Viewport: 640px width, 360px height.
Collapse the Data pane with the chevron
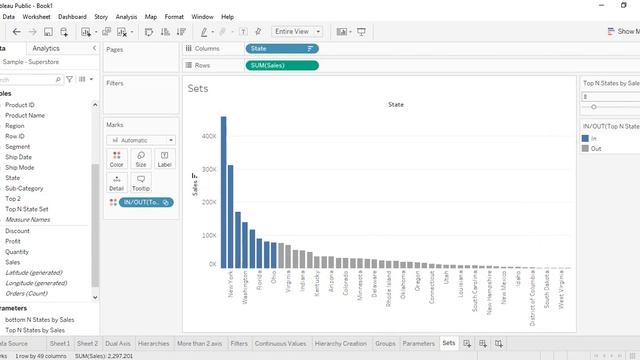94,48
